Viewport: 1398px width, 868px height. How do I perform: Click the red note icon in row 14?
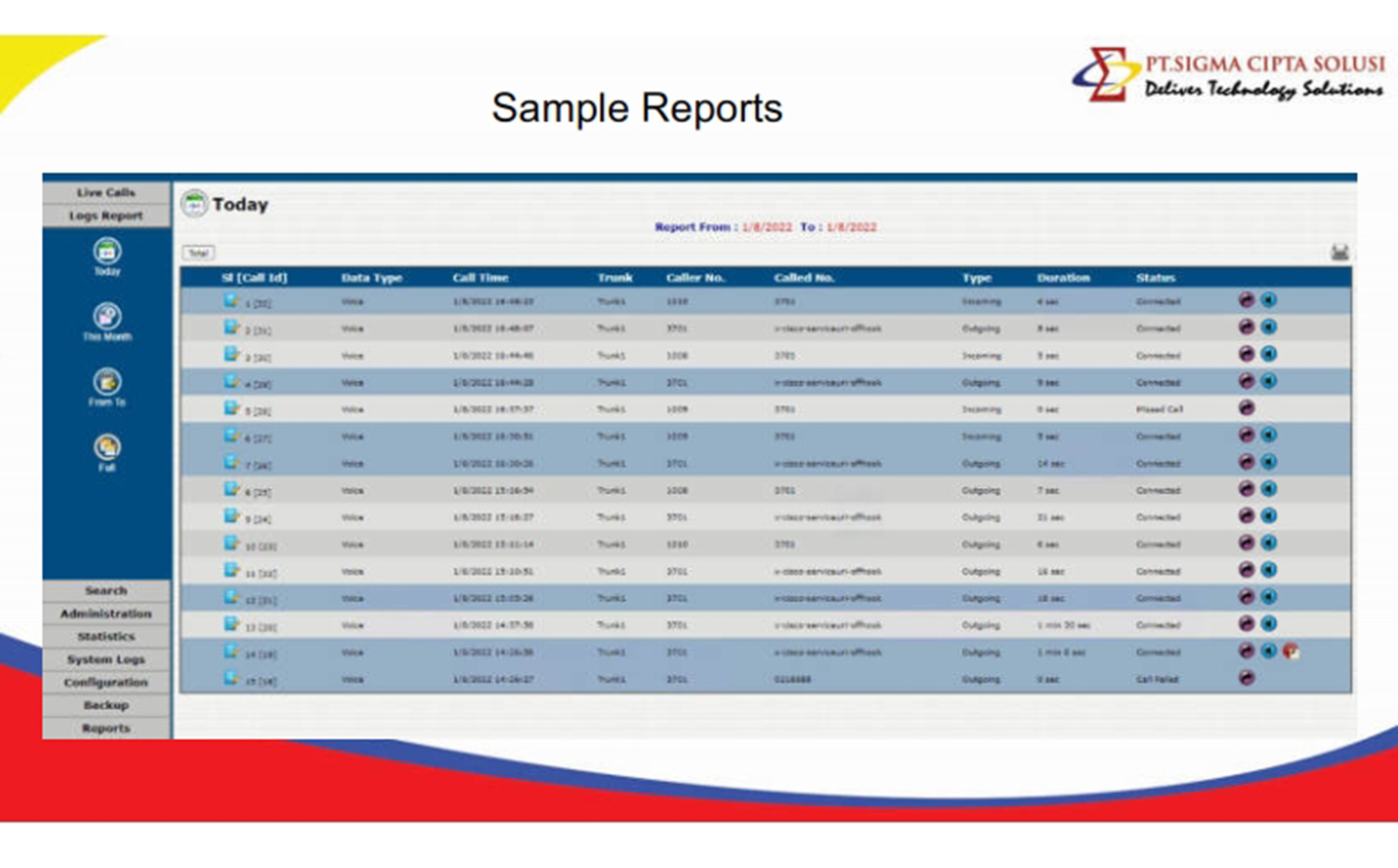pyautogui.click(x=1291, y=651)
